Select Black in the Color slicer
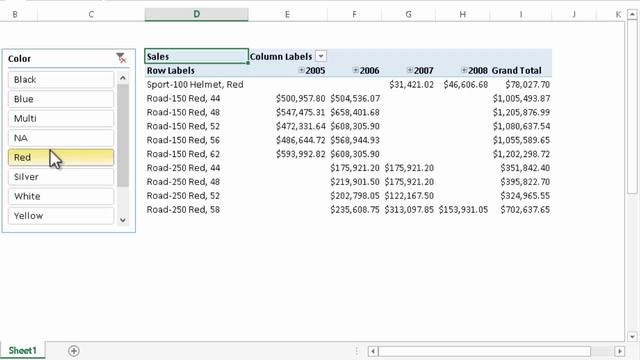Image resolution: width=640 pixels, height=360 pixels. pyautogui.click(x=61, y=80)
